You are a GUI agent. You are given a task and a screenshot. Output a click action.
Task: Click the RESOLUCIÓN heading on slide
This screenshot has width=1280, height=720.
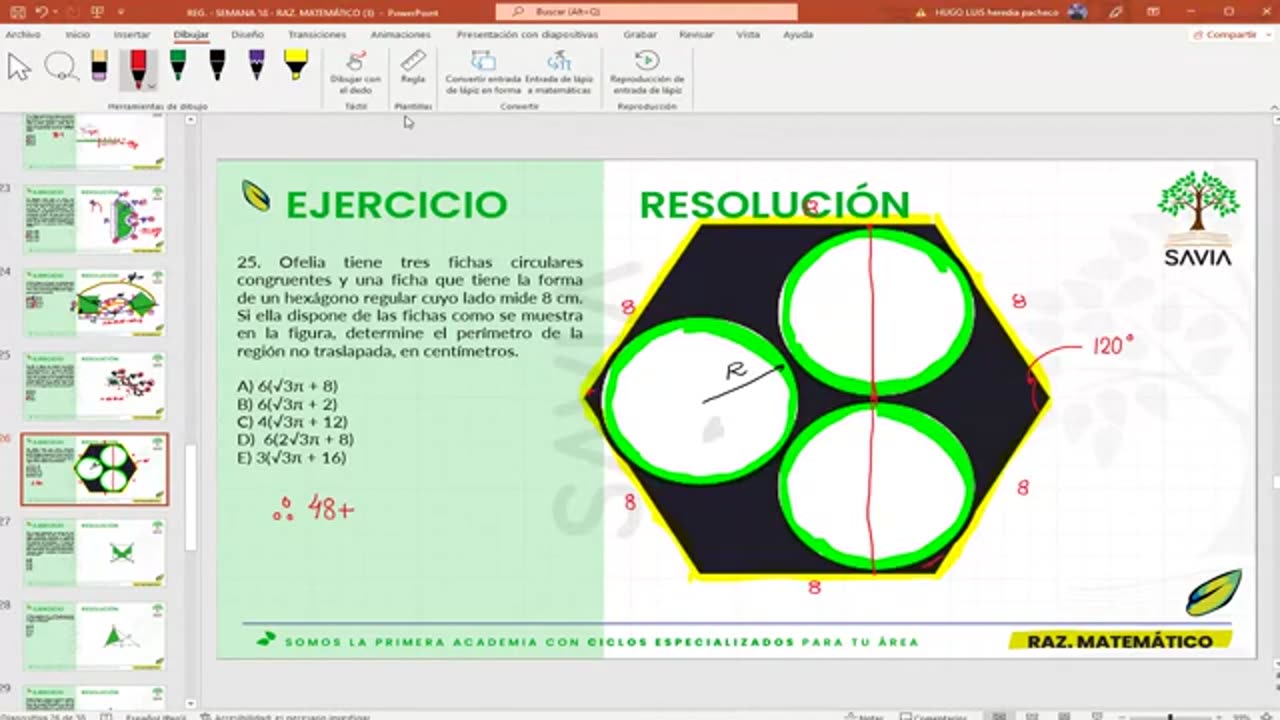(x=774, y=204)
